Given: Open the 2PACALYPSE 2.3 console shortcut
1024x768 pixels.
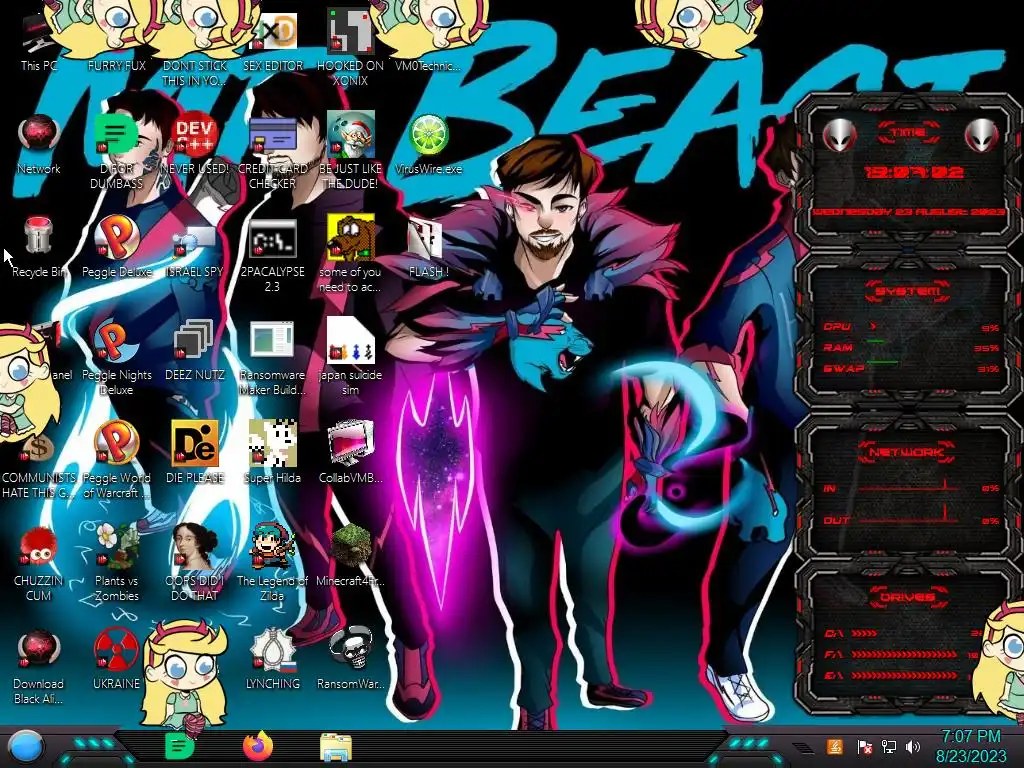Looking at the screenshot, I should coord(272,255).
